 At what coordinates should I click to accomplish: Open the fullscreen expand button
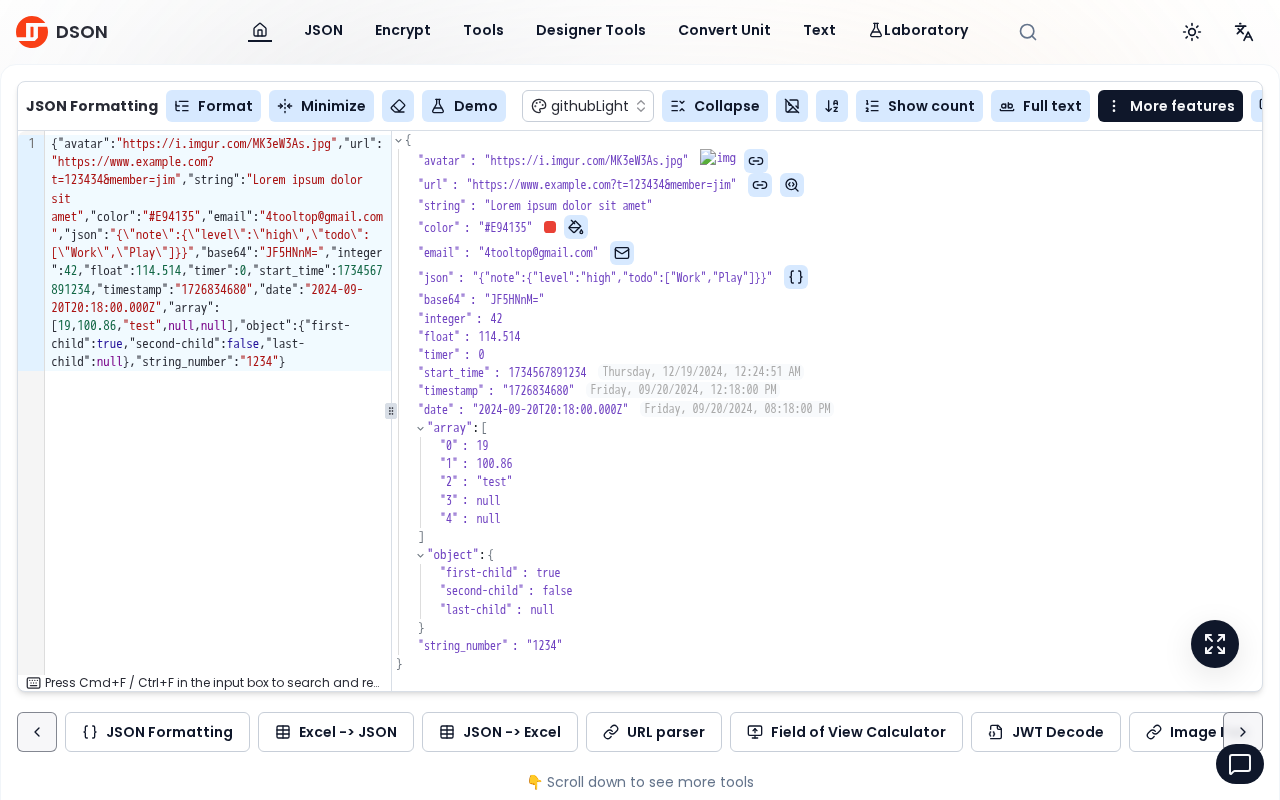[1215, 644]
